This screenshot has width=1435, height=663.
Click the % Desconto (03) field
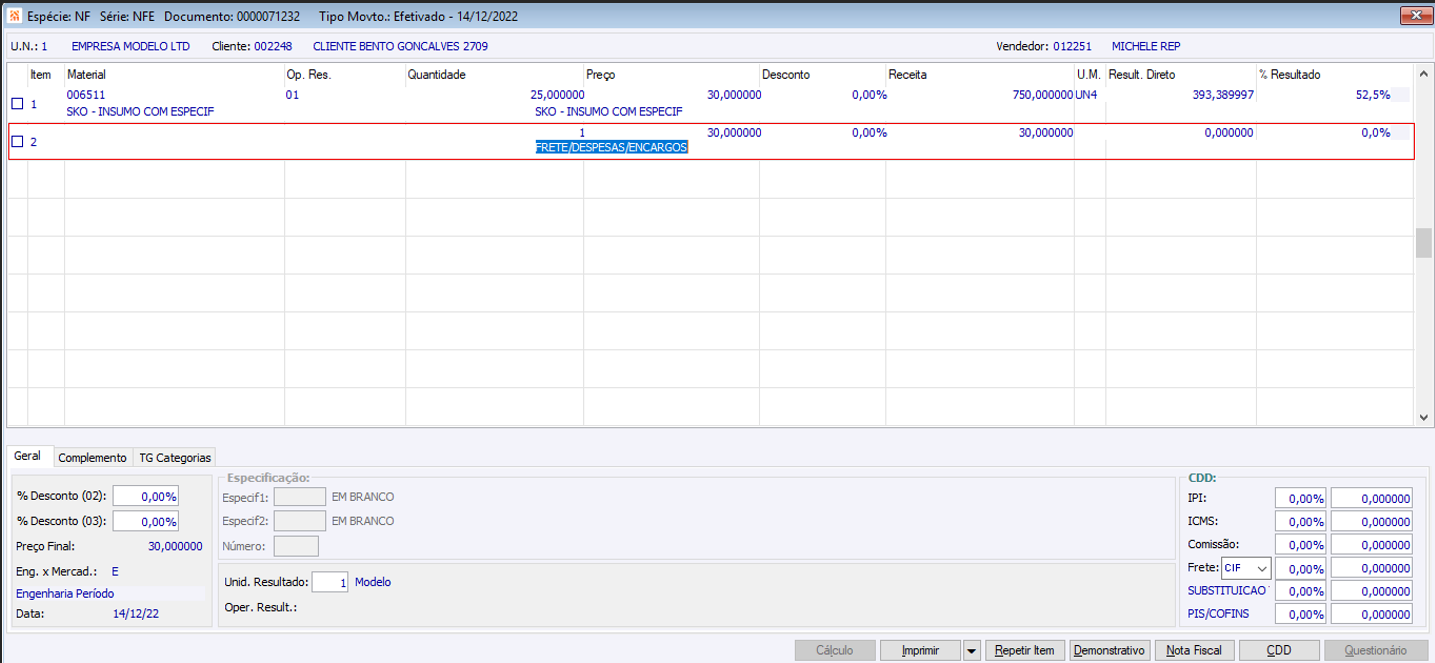coord(146,521)
